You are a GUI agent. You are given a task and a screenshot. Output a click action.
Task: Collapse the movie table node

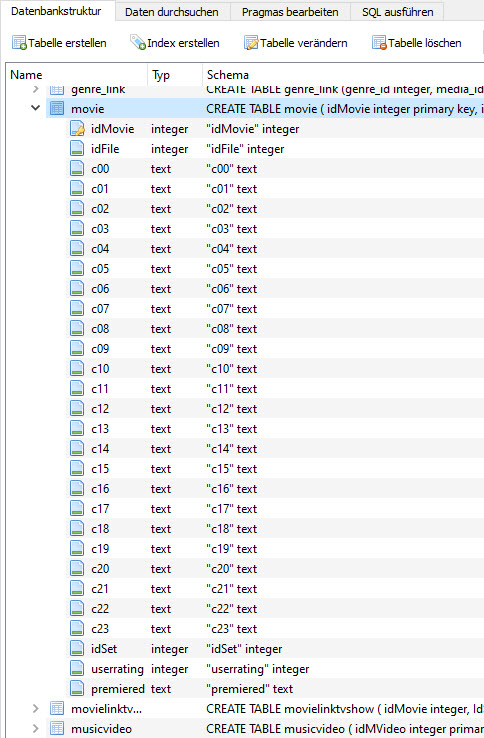point(35,108)
